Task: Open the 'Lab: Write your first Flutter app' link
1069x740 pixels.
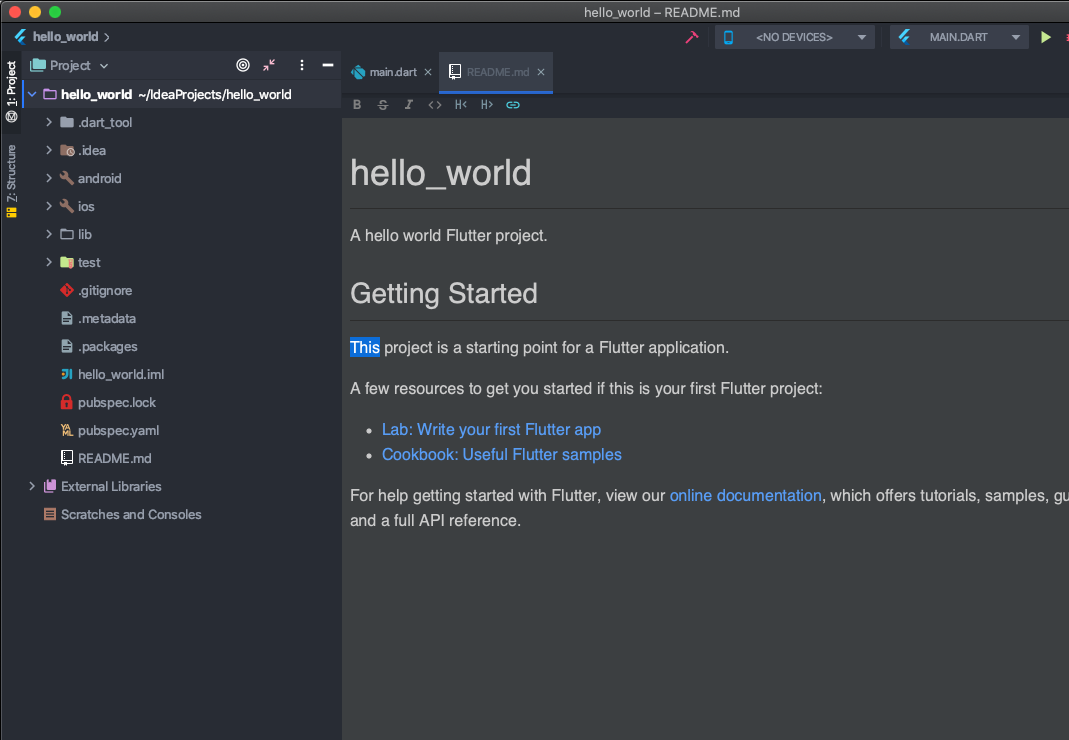Action: pos(491,429)
